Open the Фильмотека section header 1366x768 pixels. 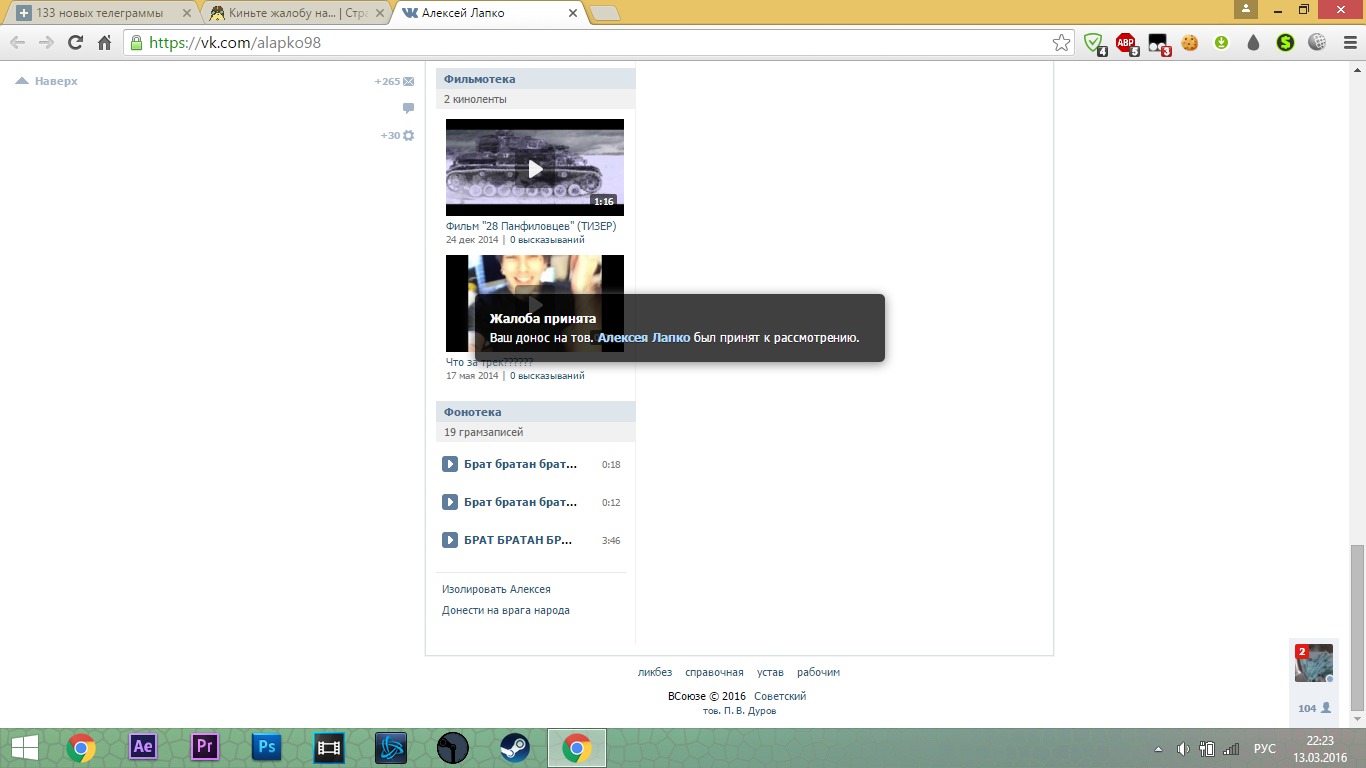point(536,79)
